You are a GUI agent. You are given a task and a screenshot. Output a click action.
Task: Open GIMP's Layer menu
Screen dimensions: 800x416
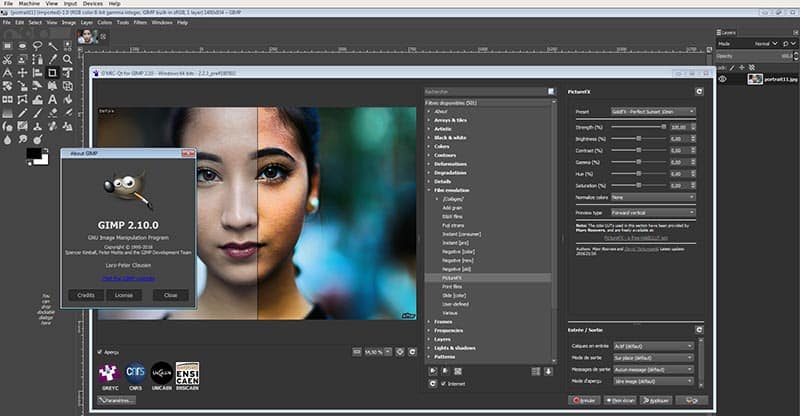click(87, 22)
